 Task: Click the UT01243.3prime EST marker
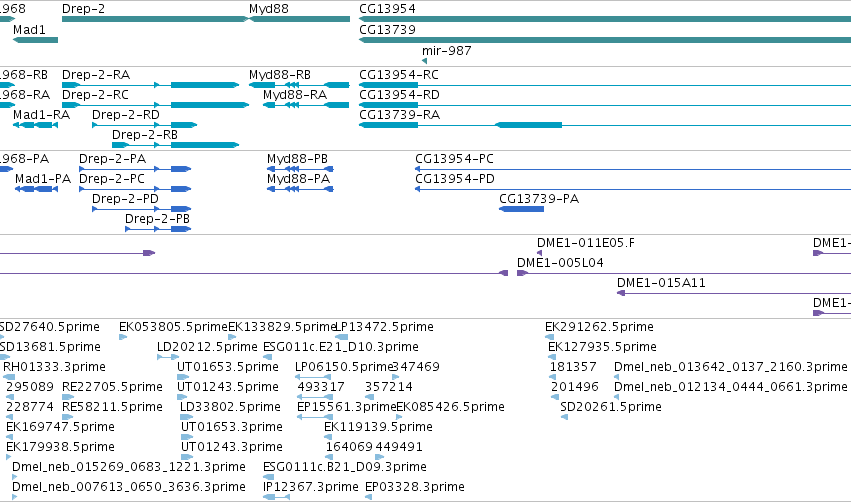click(x=187, y=457)
